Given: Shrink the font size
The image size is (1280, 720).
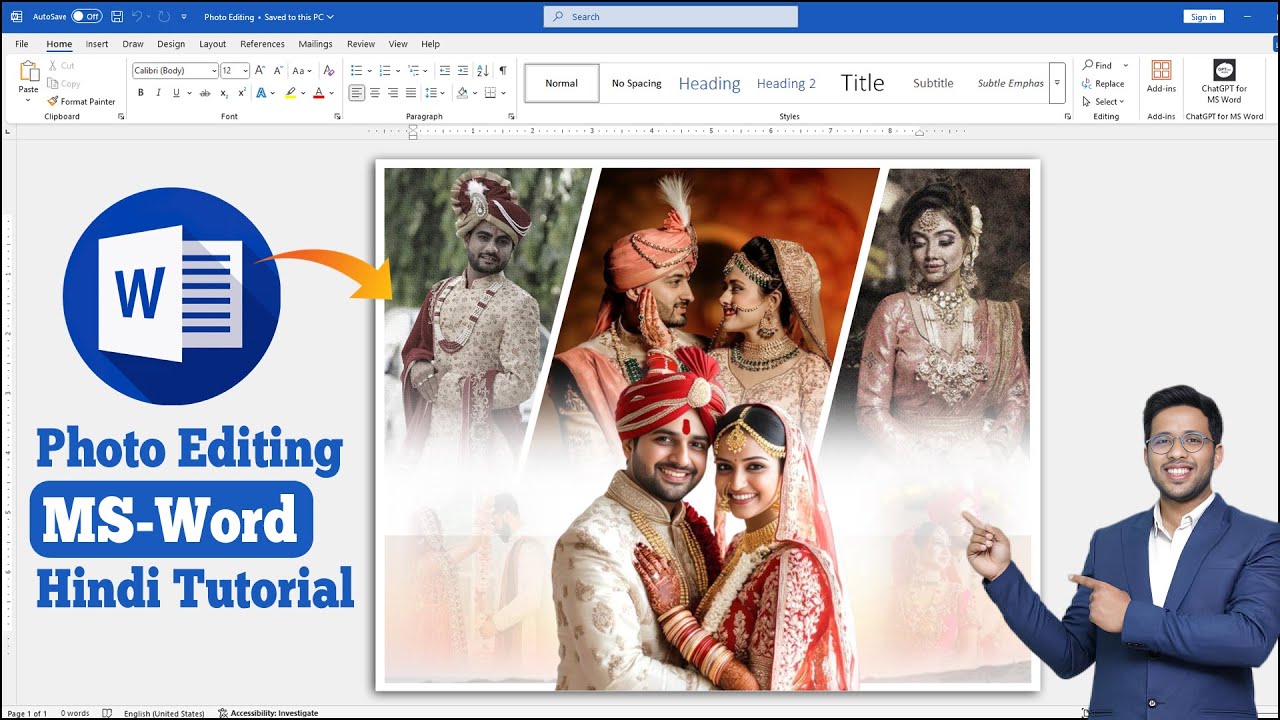Looking at the screenshot, I should point(278,71).
